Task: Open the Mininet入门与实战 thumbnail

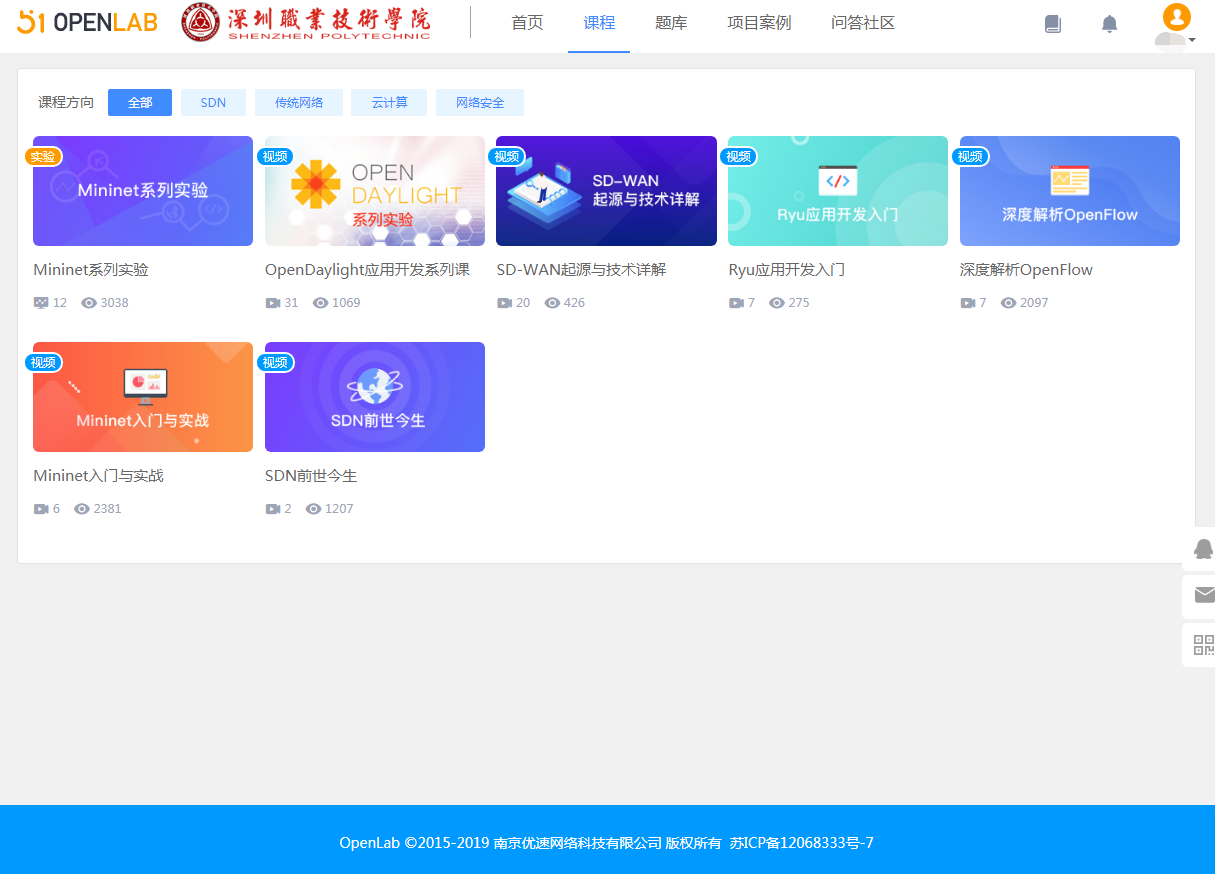Action: click(x=143, y=397)
